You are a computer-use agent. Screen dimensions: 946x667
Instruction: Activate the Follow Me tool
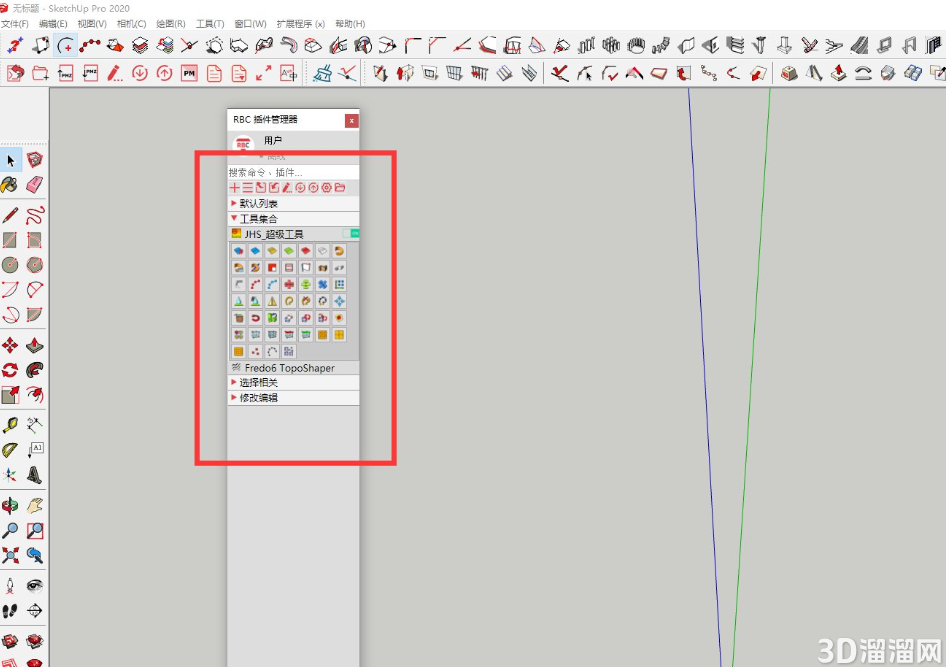(x=35, y=370)
